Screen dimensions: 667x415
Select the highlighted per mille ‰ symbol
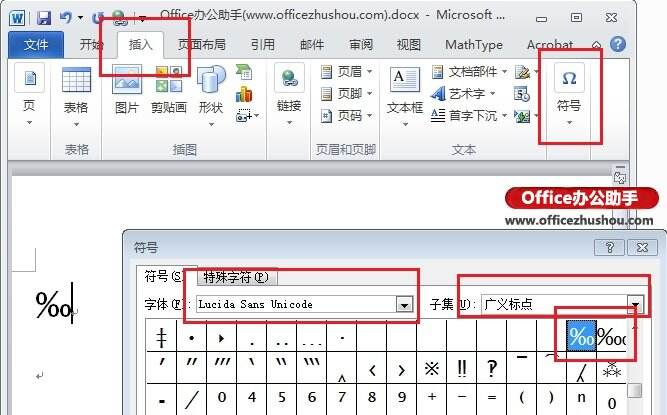pos(581,336)
